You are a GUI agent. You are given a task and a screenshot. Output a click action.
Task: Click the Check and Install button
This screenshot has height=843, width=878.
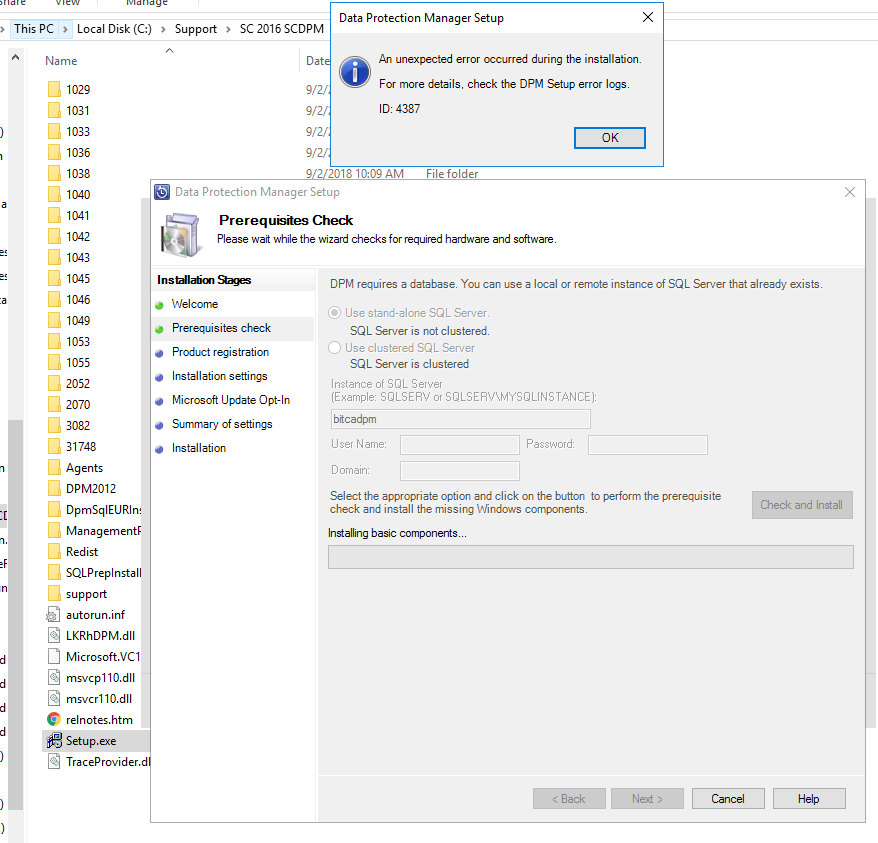coord(802,505)
